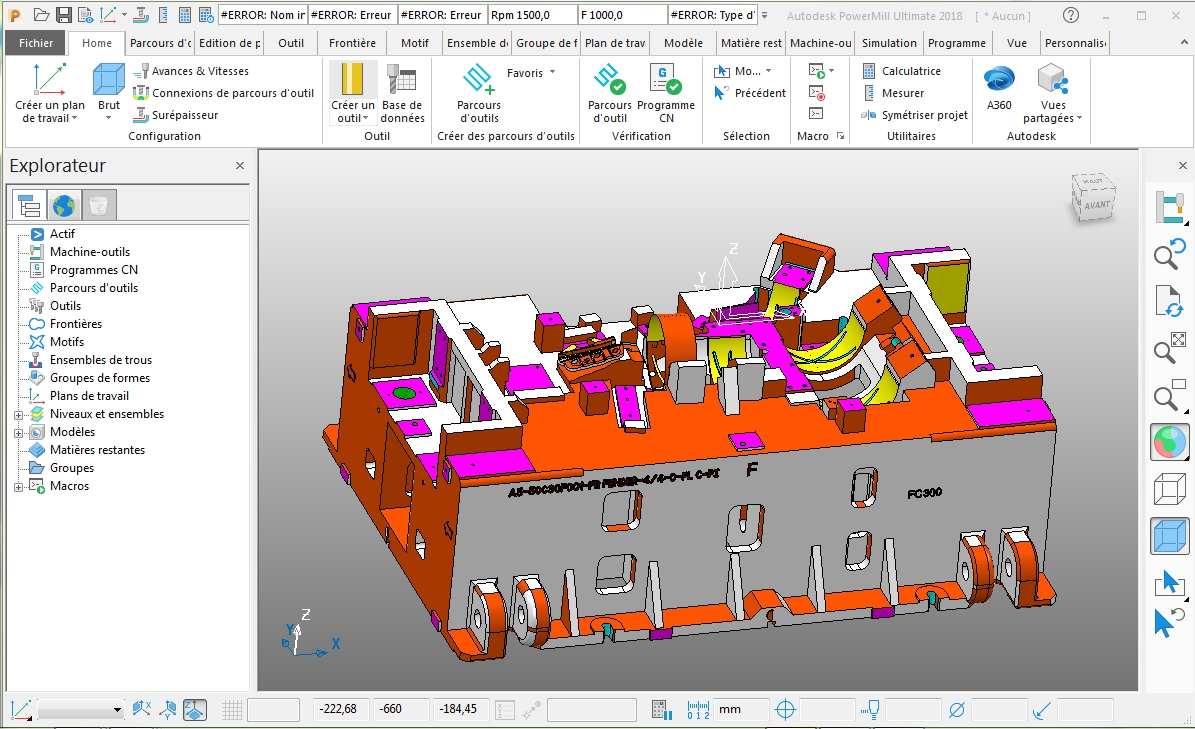
Task: Select the Parcours d'outils verification icon
Action: tap(609, 88)
